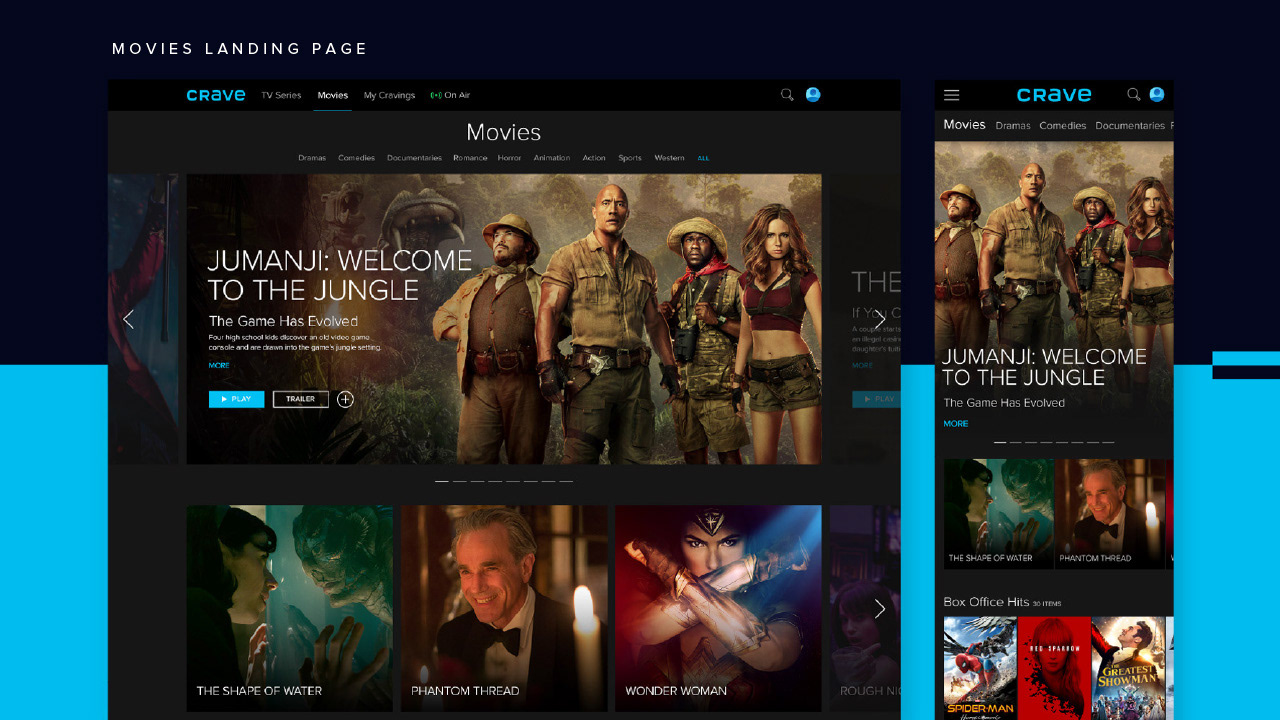This screenshot has height=720, width=1280.
Task: Play Jumanji with the Play button
Action: click(236, 399)
